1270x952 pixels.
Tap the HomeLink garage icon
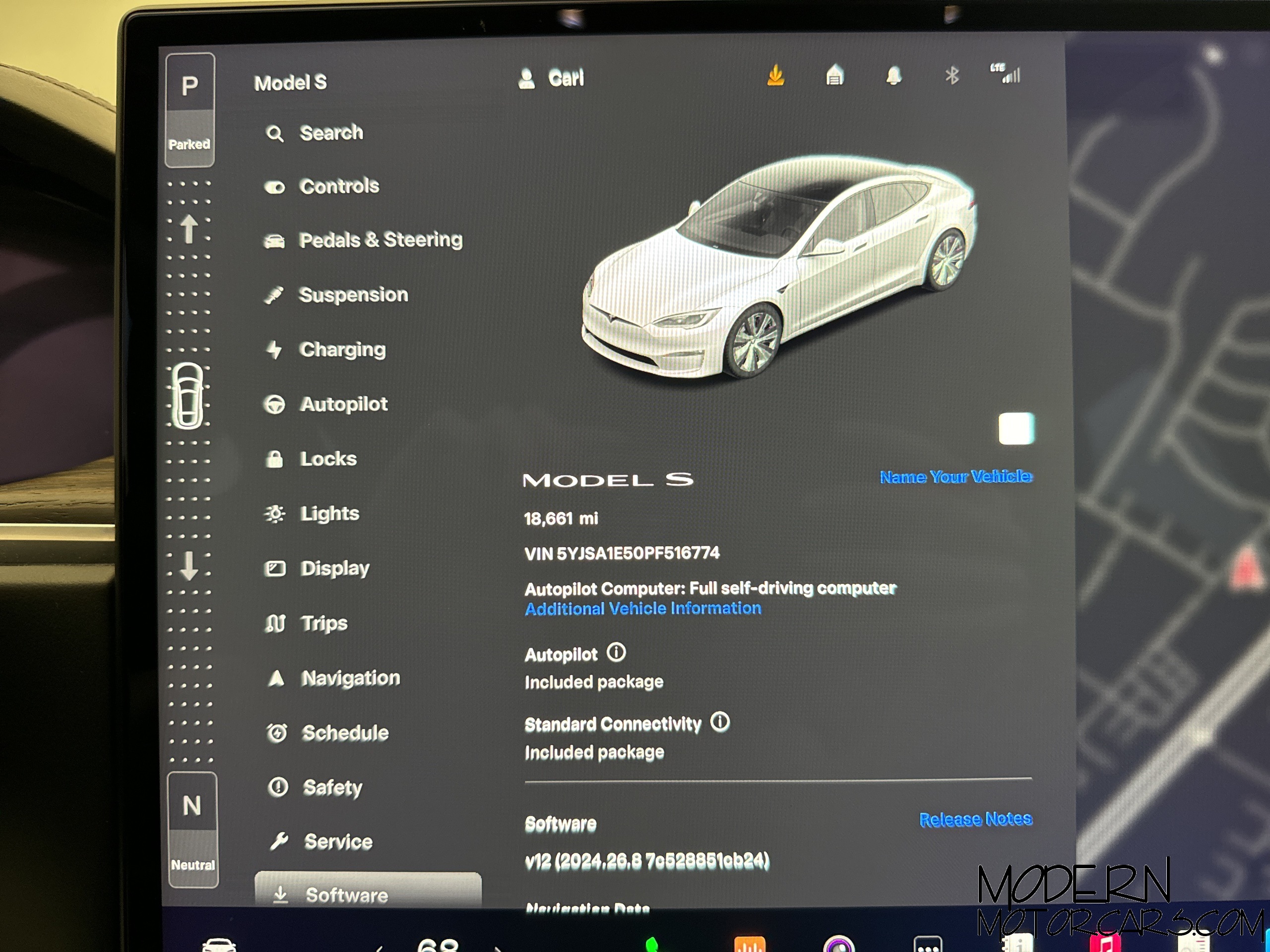(835, 75)
